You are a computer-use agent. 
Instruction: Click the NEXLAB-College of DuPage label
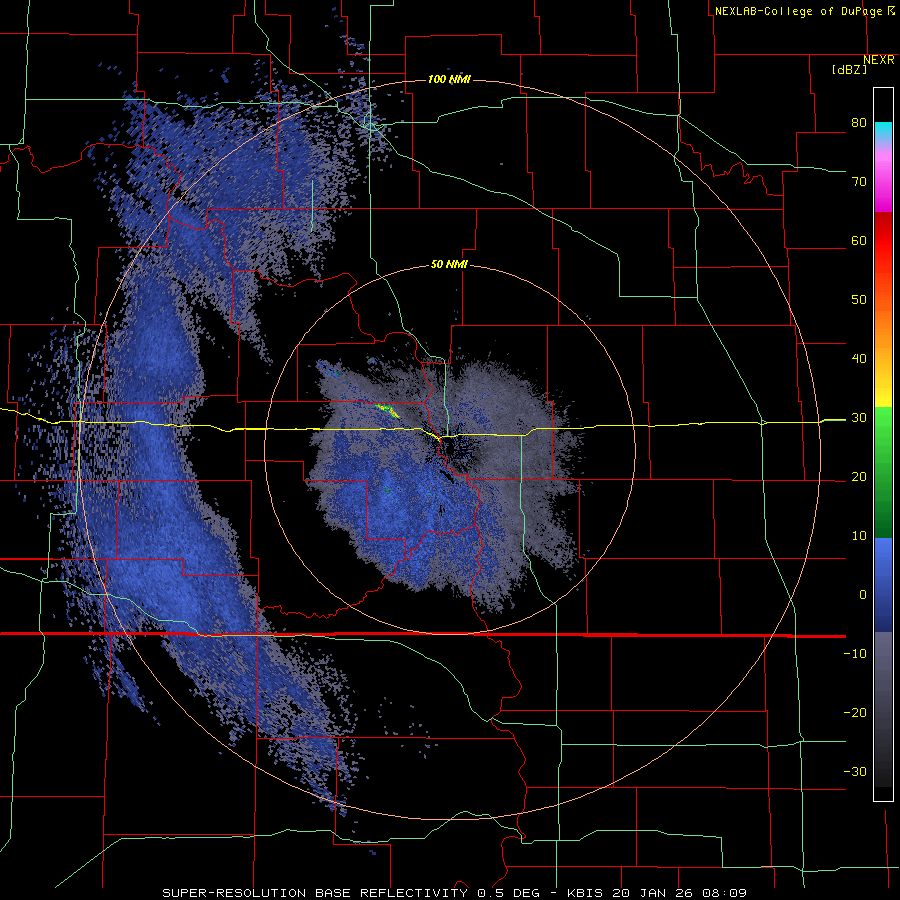pyautogui.click(x=798, y=11)
